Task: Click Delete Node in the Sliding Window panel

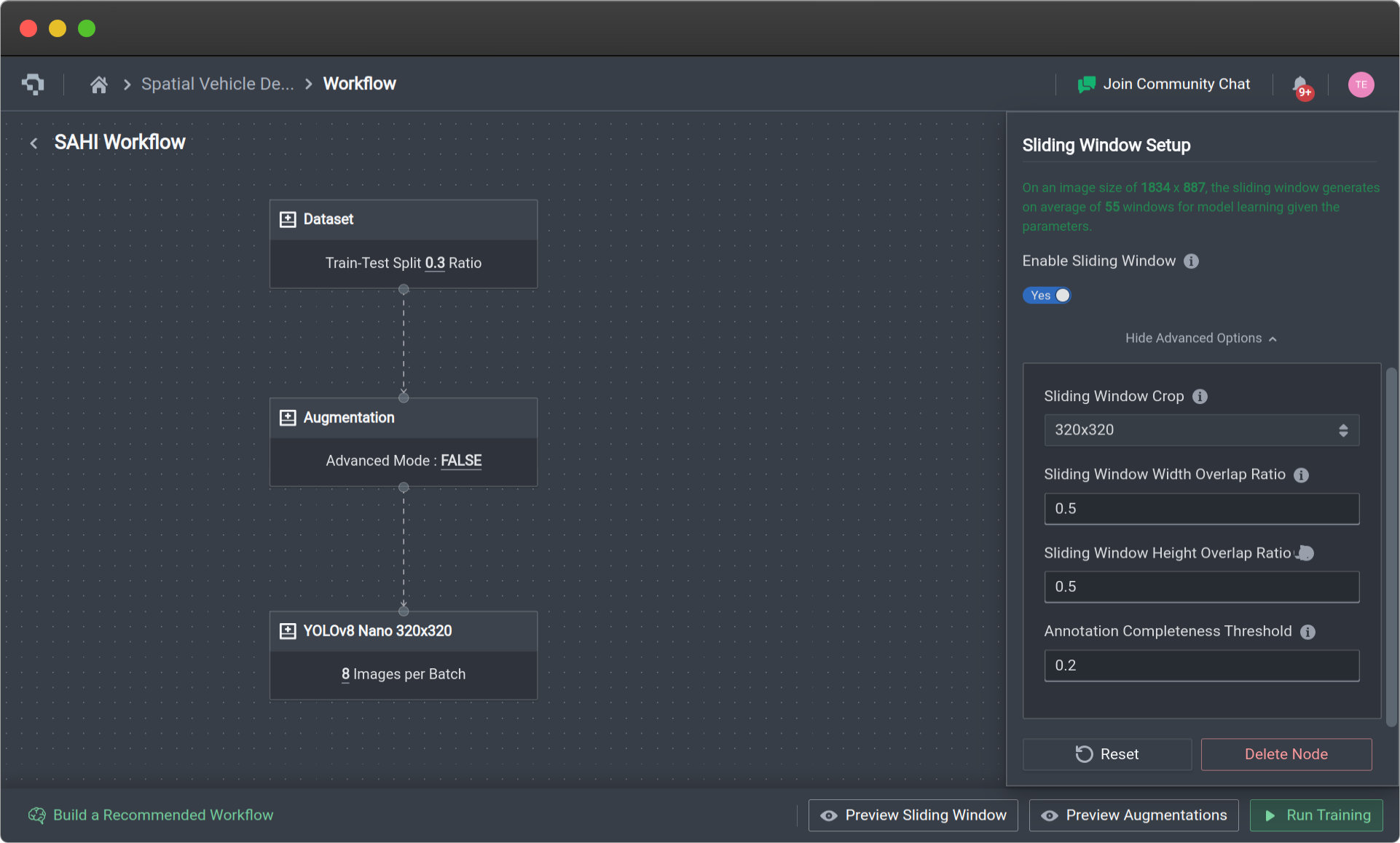Action: click(1286, 754)
